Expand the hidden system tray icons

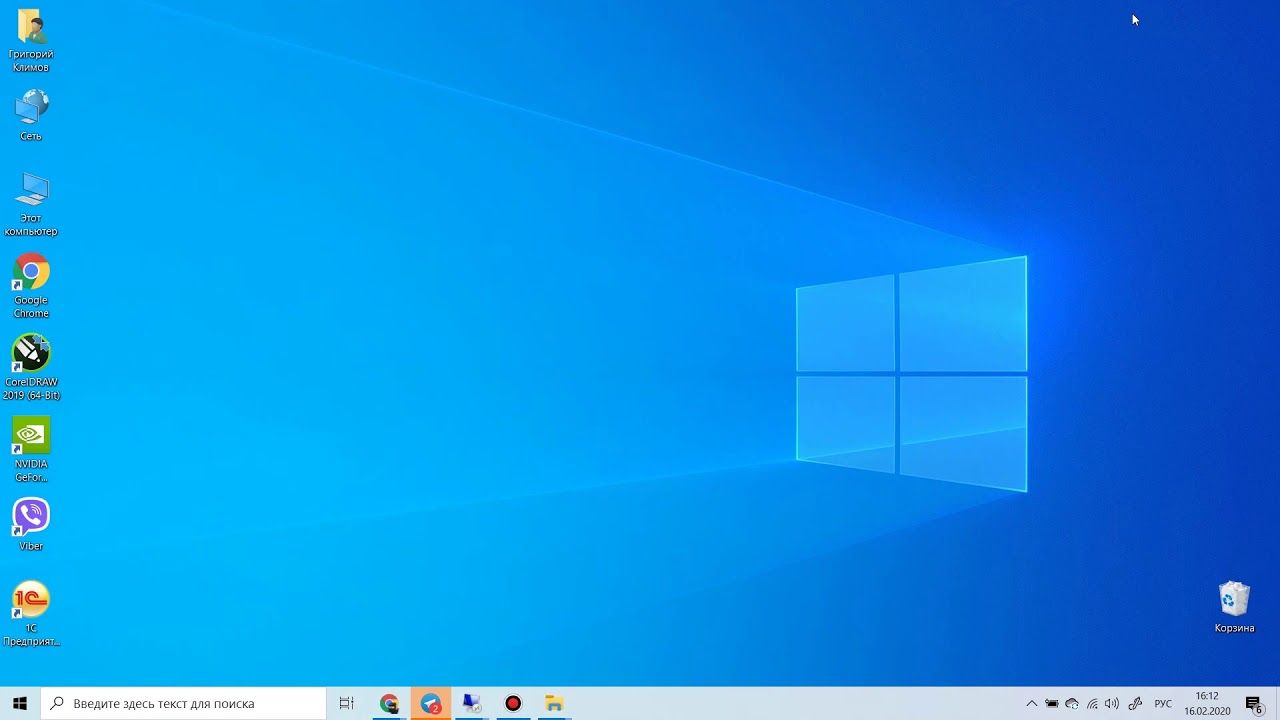(1032, 704)
